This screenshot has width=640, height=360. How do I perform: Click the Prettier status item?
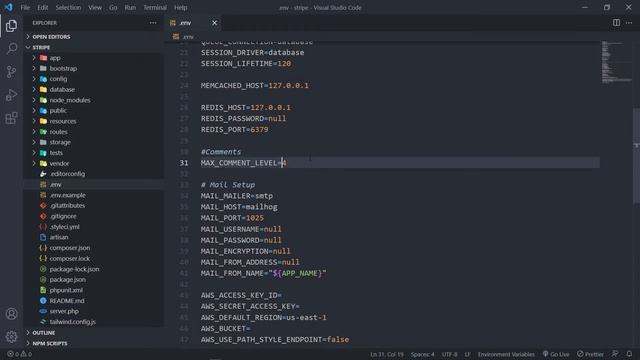590,354
